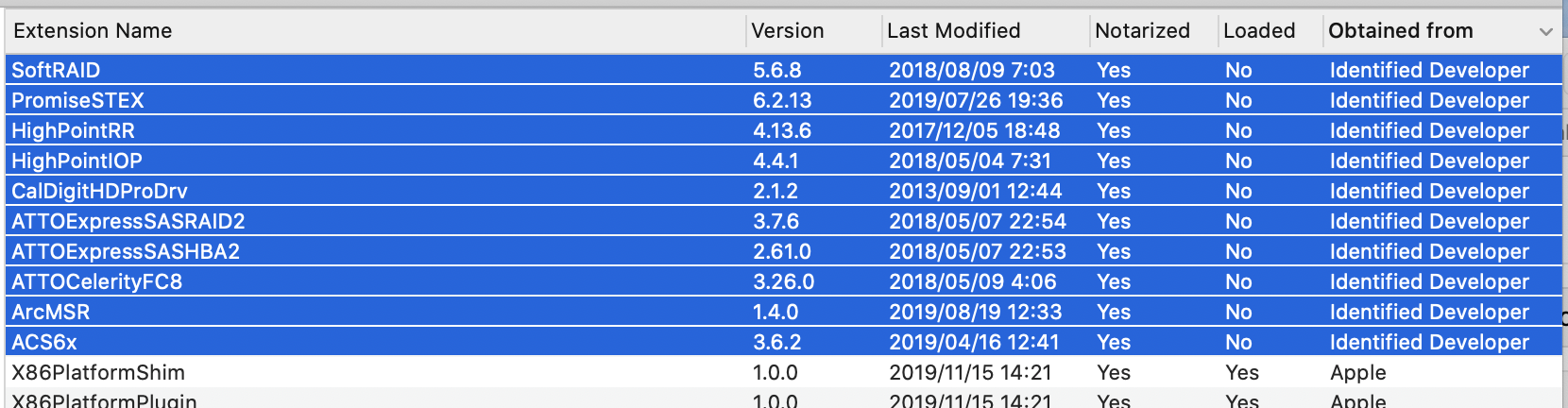Screen dimensions: 1568x408
Task: Select the ACS6x extension row
Action: (783, 342)
